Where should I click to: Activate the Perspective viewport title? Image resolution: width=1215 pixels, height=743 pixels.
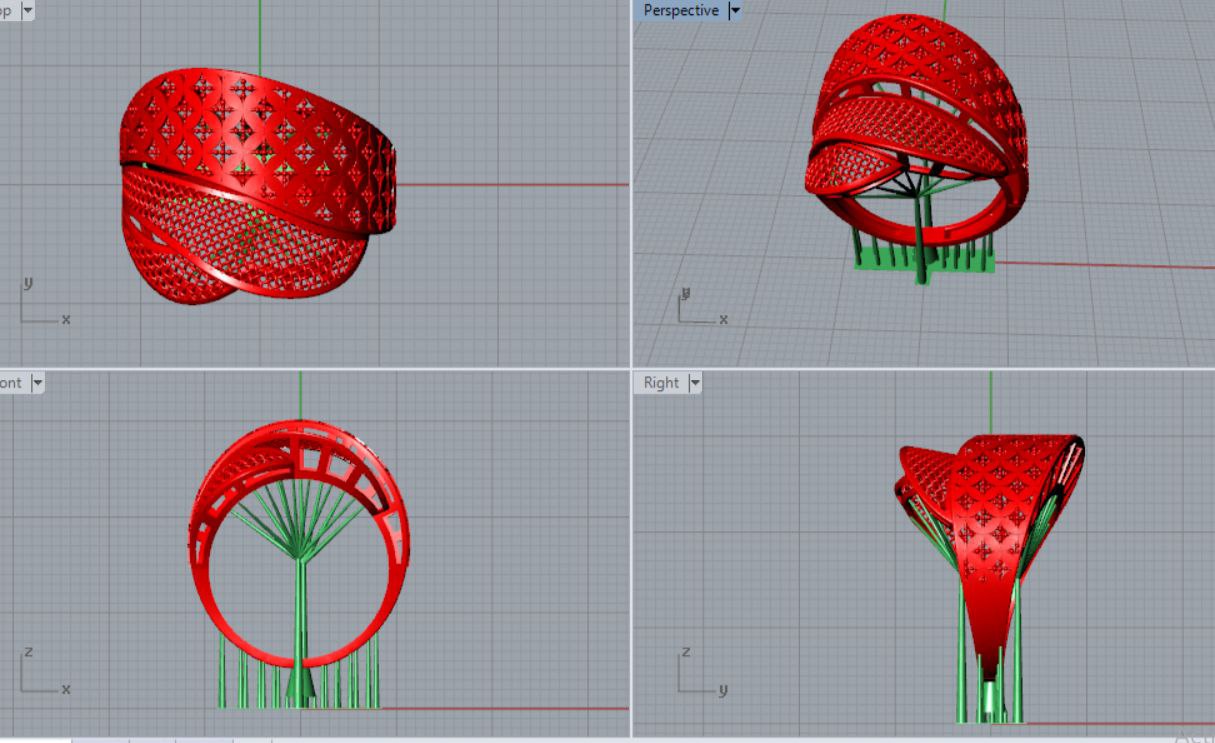tap(680, 10)
